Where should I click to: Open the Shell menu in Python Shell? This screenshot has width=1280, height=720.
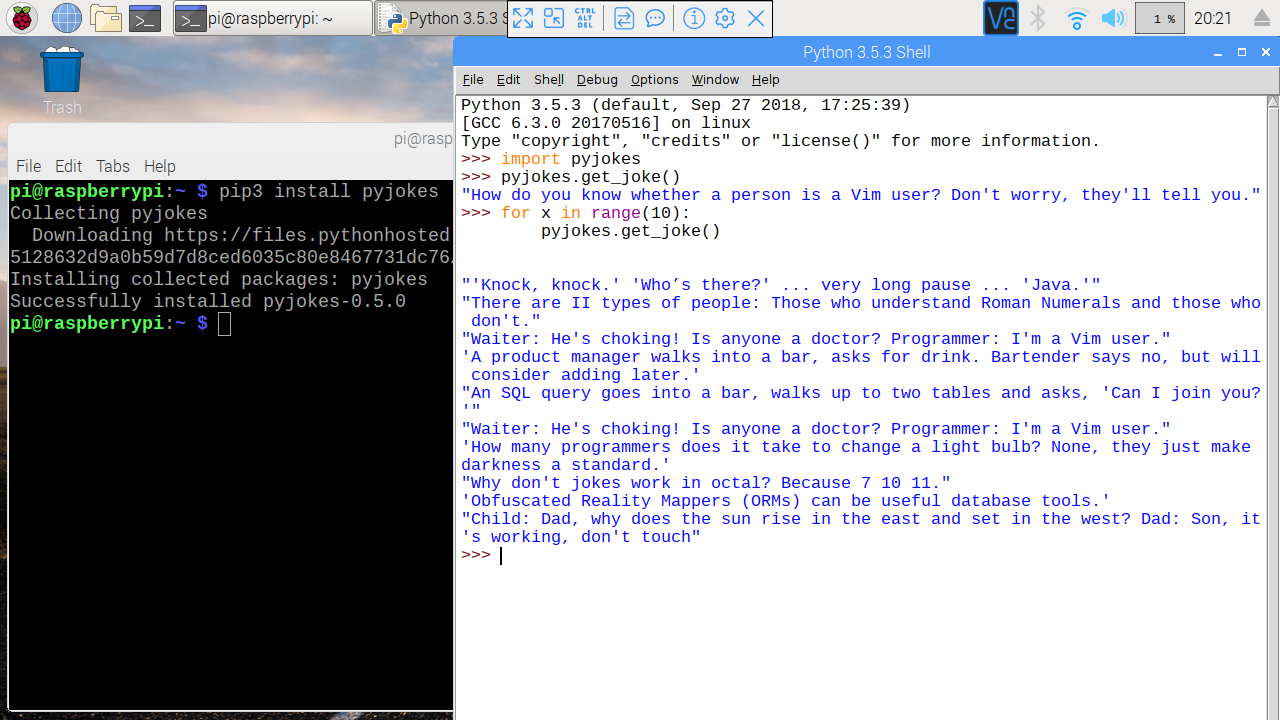[548, 80]
